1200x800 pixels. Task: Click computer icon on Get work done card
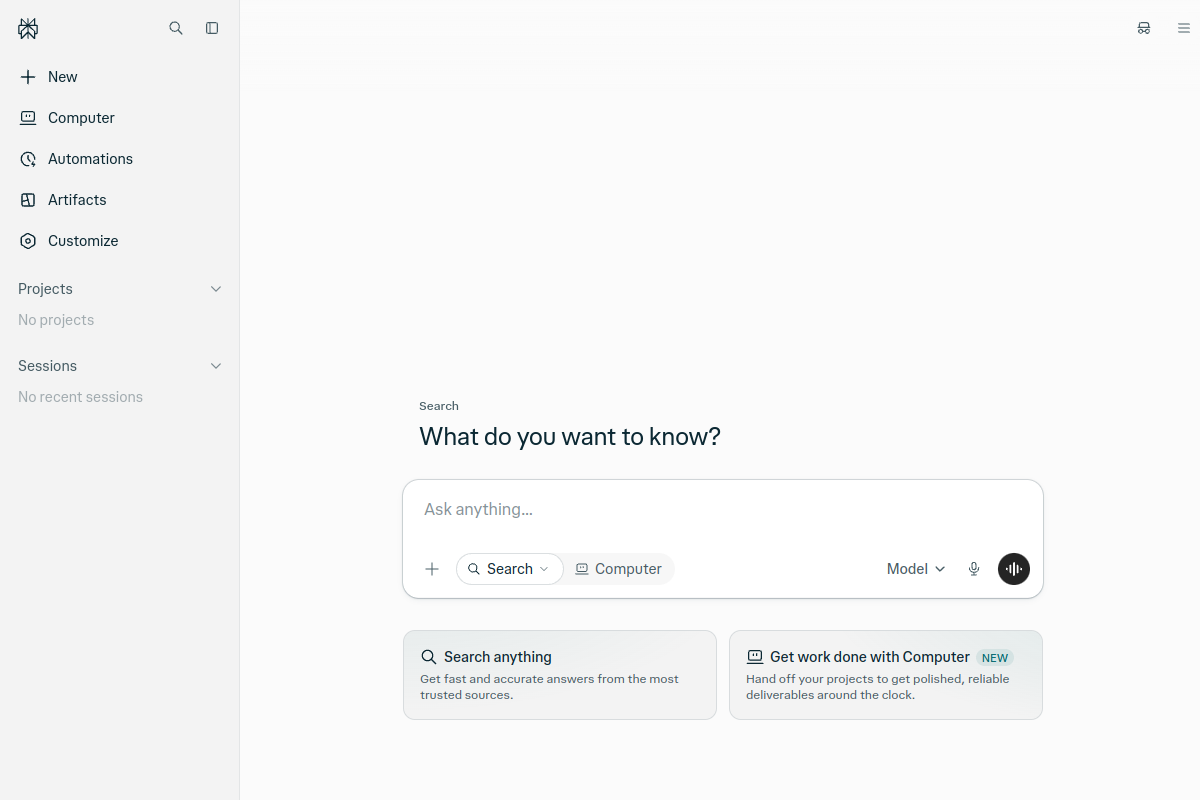click(755, 657)
